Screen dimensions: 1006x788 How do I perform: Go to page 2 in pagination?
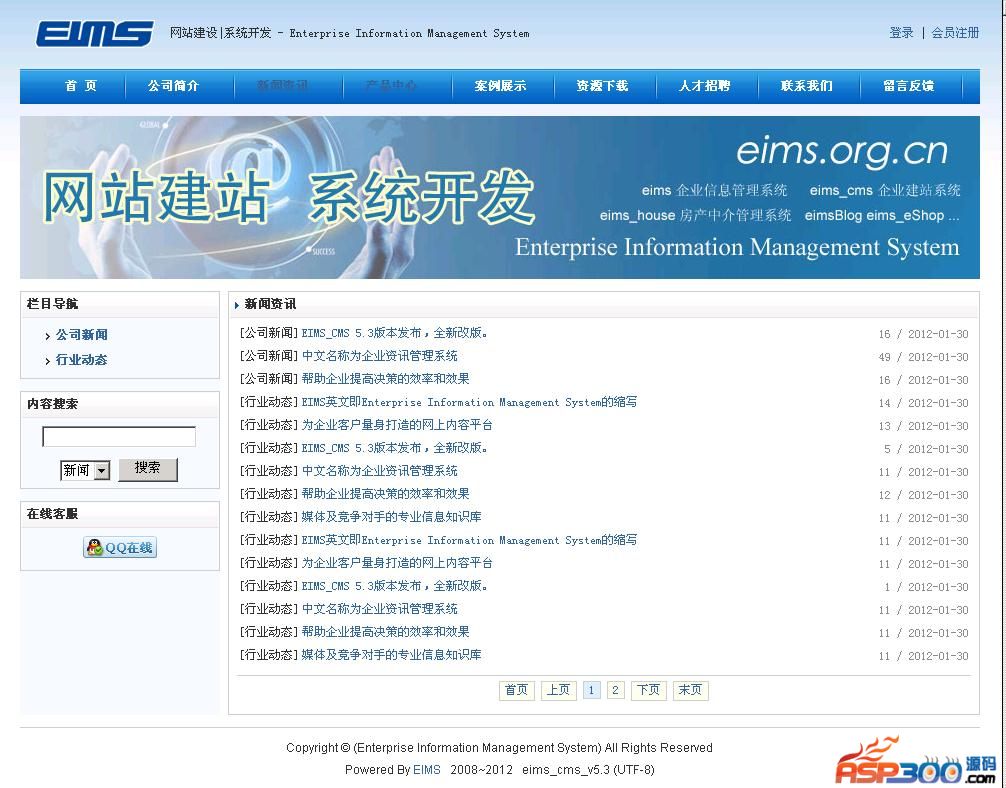[x=615, y=690]
